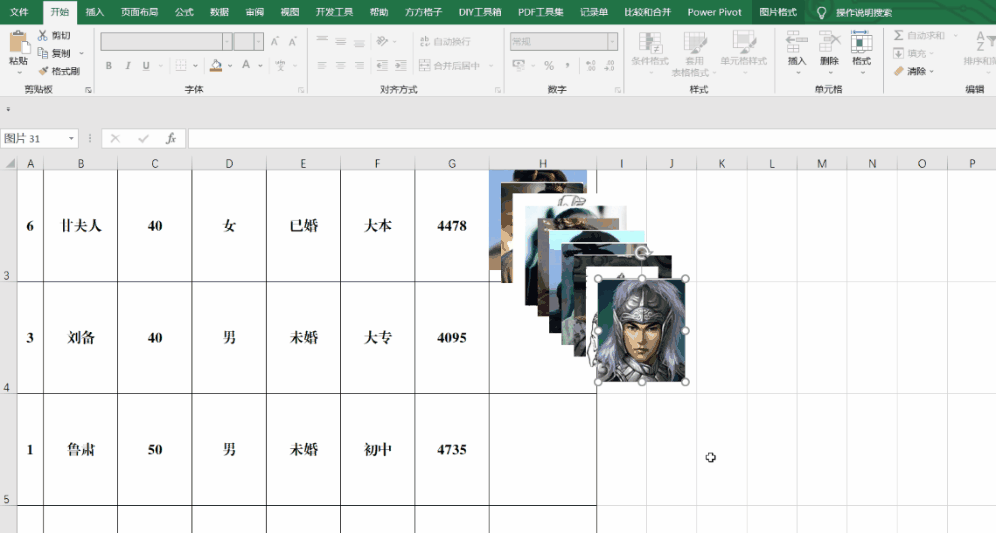Toggle Wrap Text (自动换行)
The height and width of the screenshot is (533, 996).
[x=445, y=41]
